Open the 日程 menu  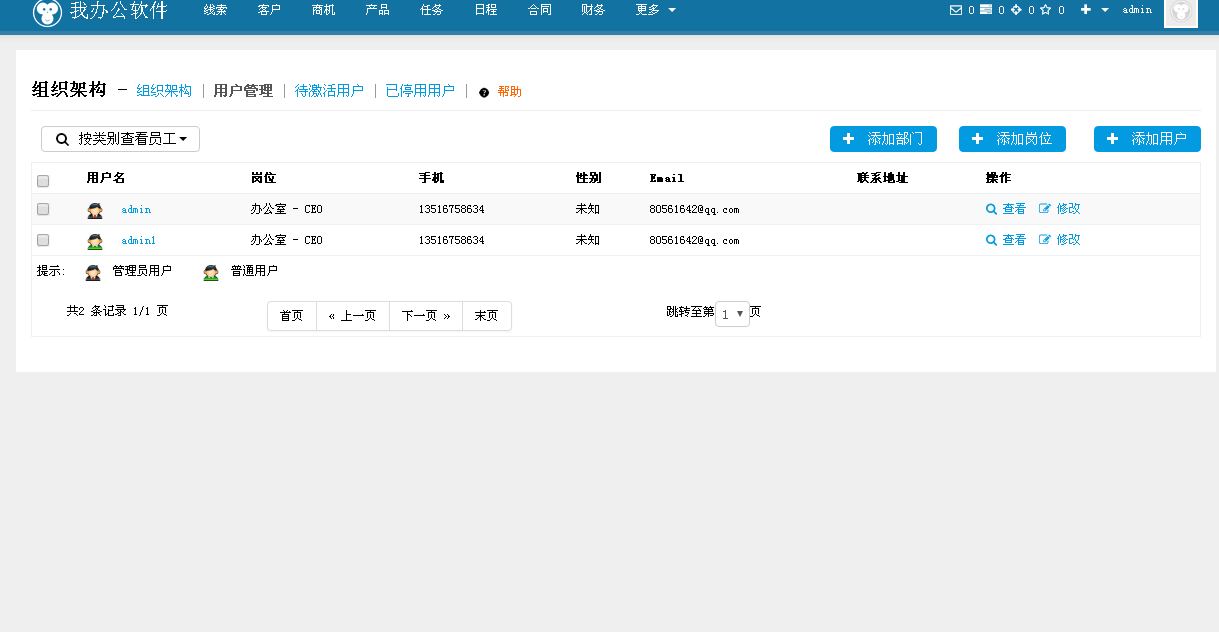click(x=486, y=10)
